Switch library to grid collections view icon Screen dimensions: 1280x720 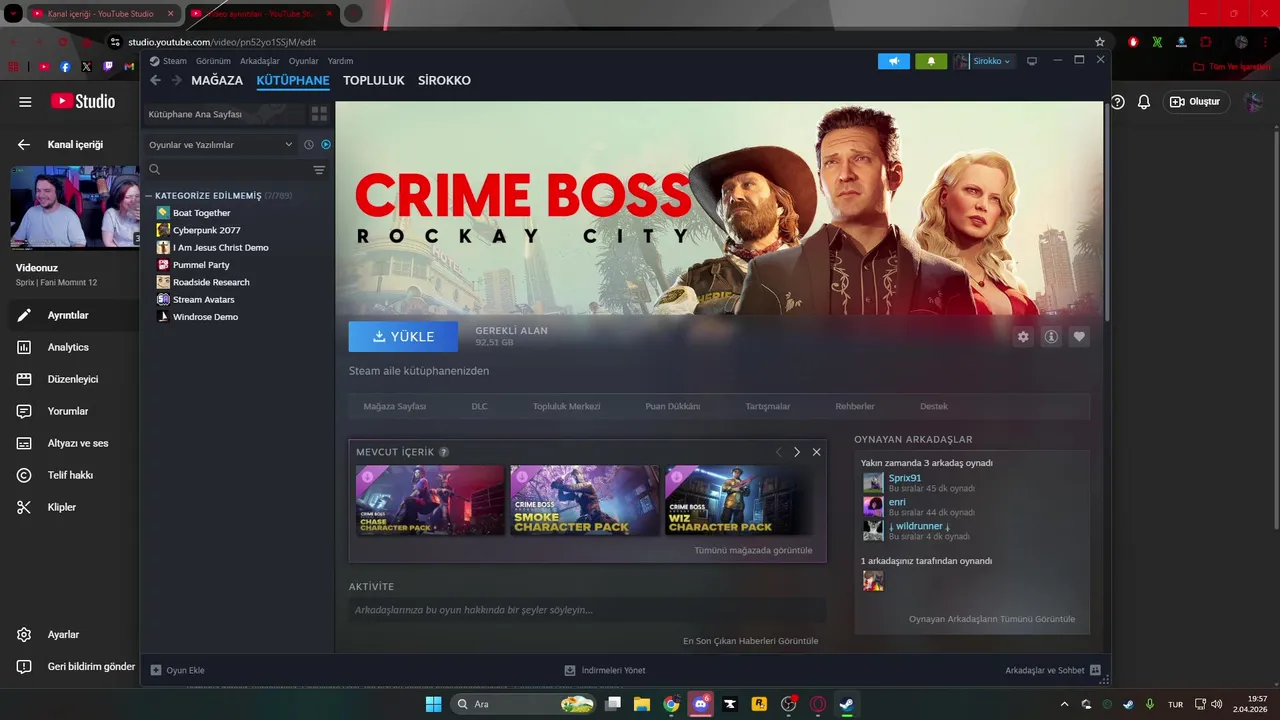tap(319, 114)
